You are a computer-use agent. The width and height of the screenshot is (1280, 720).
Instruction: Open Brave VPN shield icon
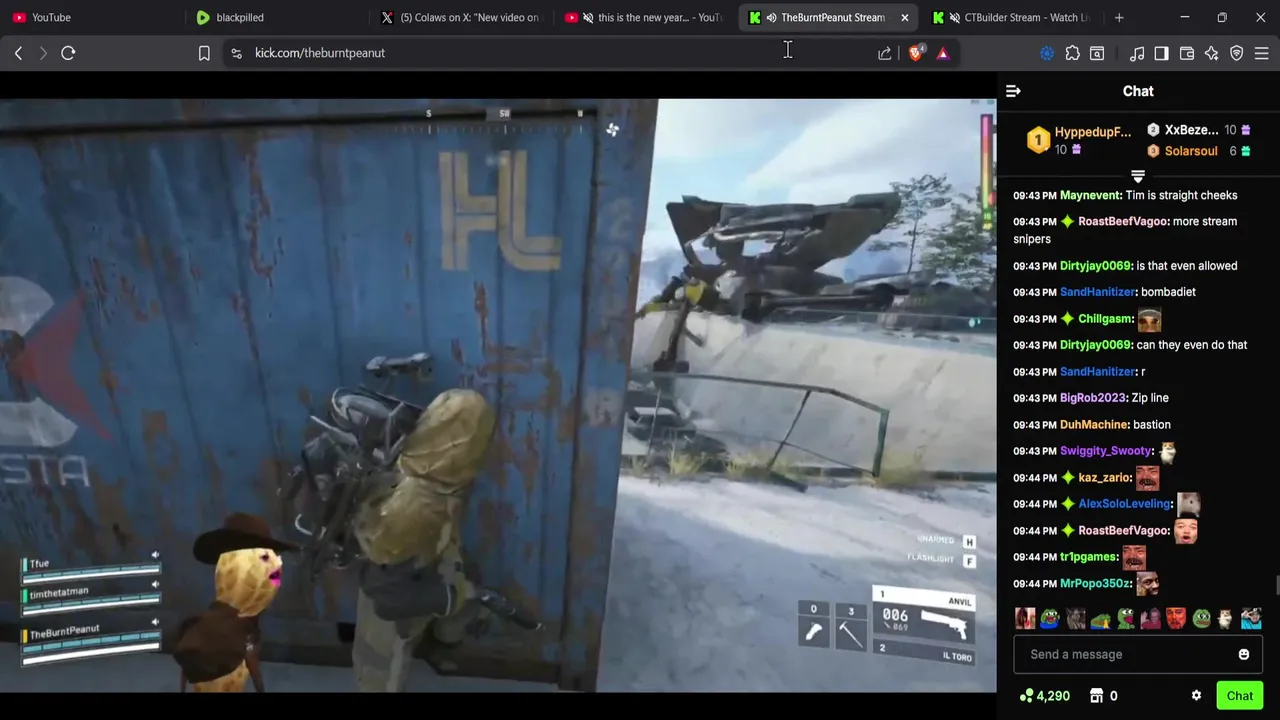pyautogui.click(x=1237, y=53)
